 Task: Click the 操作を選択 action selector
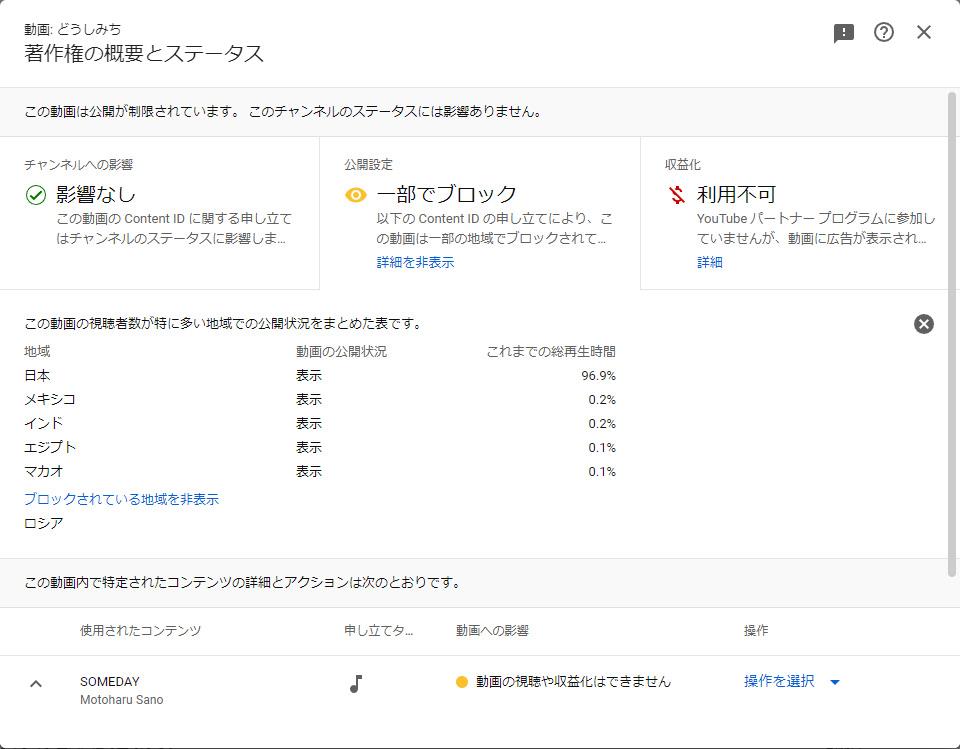[x=792, y=681]
